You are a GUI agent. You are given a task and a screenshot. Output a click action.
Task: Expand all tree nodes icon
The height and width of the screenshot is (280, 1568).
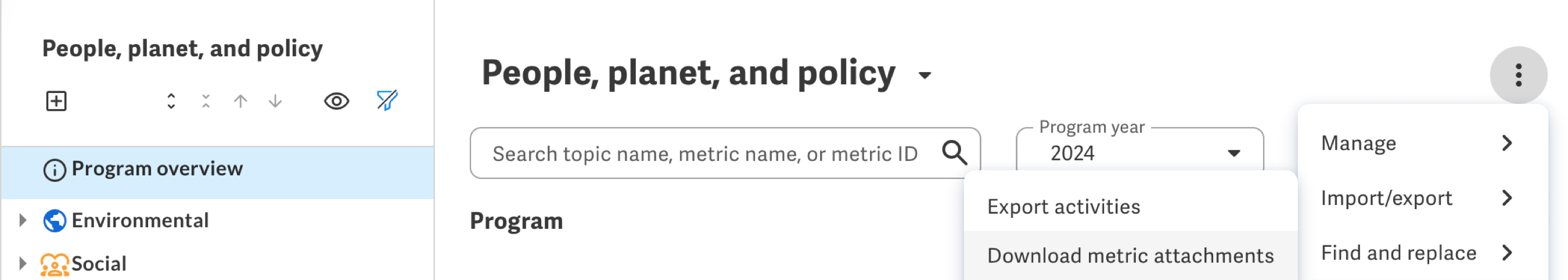pos(171,101)
